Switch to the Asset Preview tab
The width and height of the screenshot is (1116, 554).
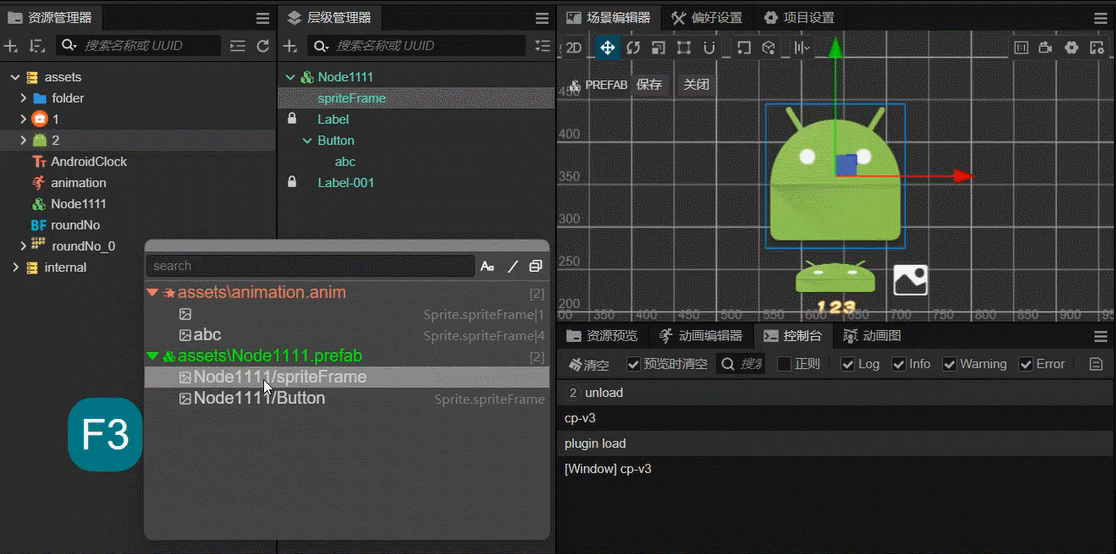(x=603, y=335)
